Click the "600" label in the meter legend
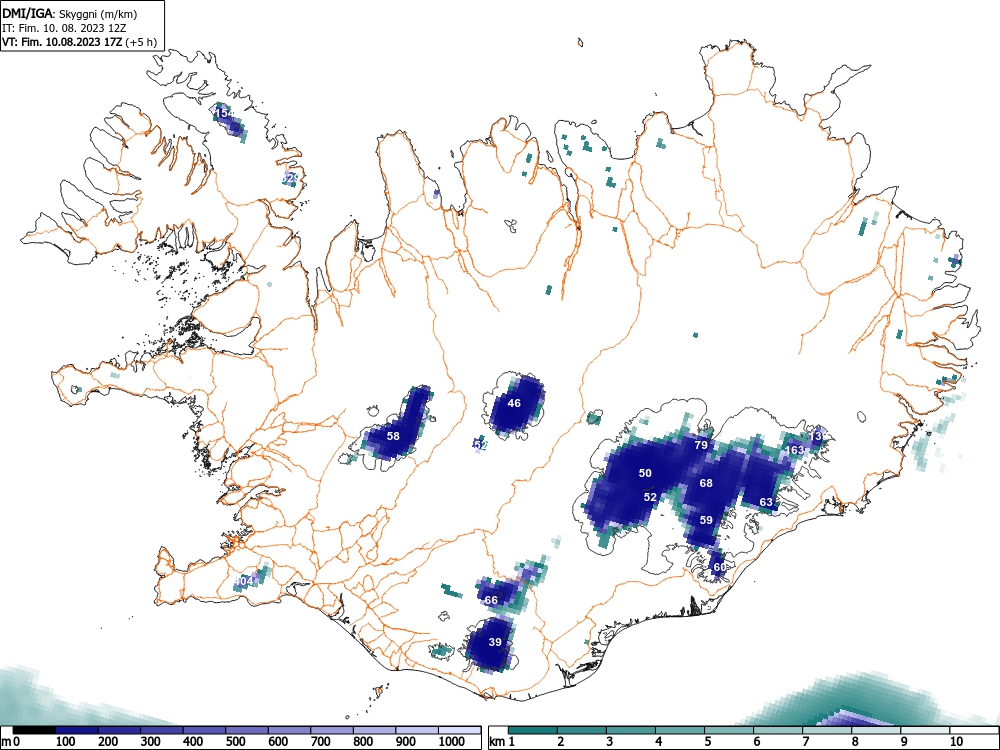 [278, 742]
